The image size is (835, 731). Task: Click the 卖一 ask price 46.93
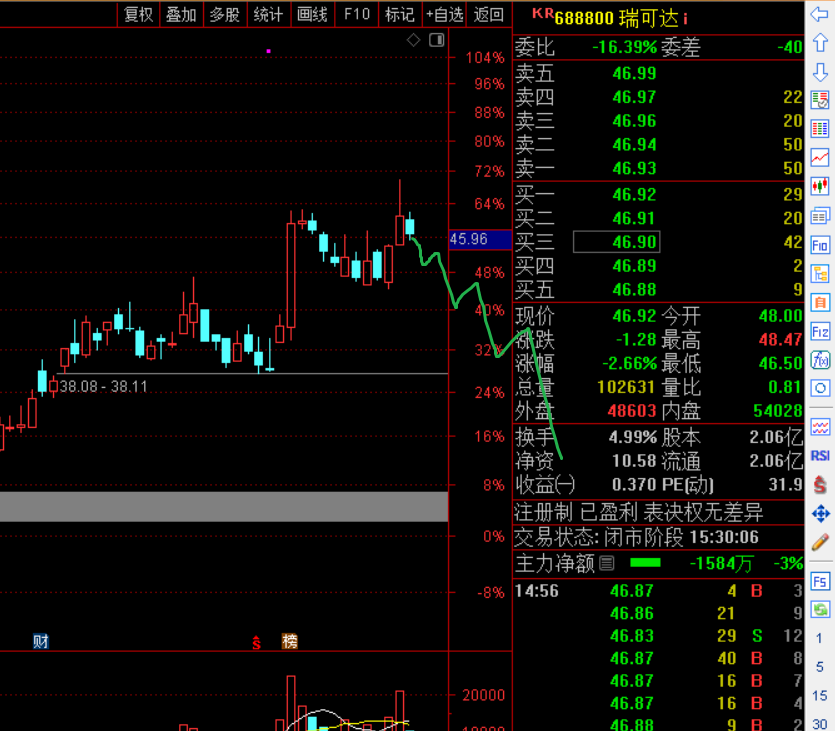[634, 168]
